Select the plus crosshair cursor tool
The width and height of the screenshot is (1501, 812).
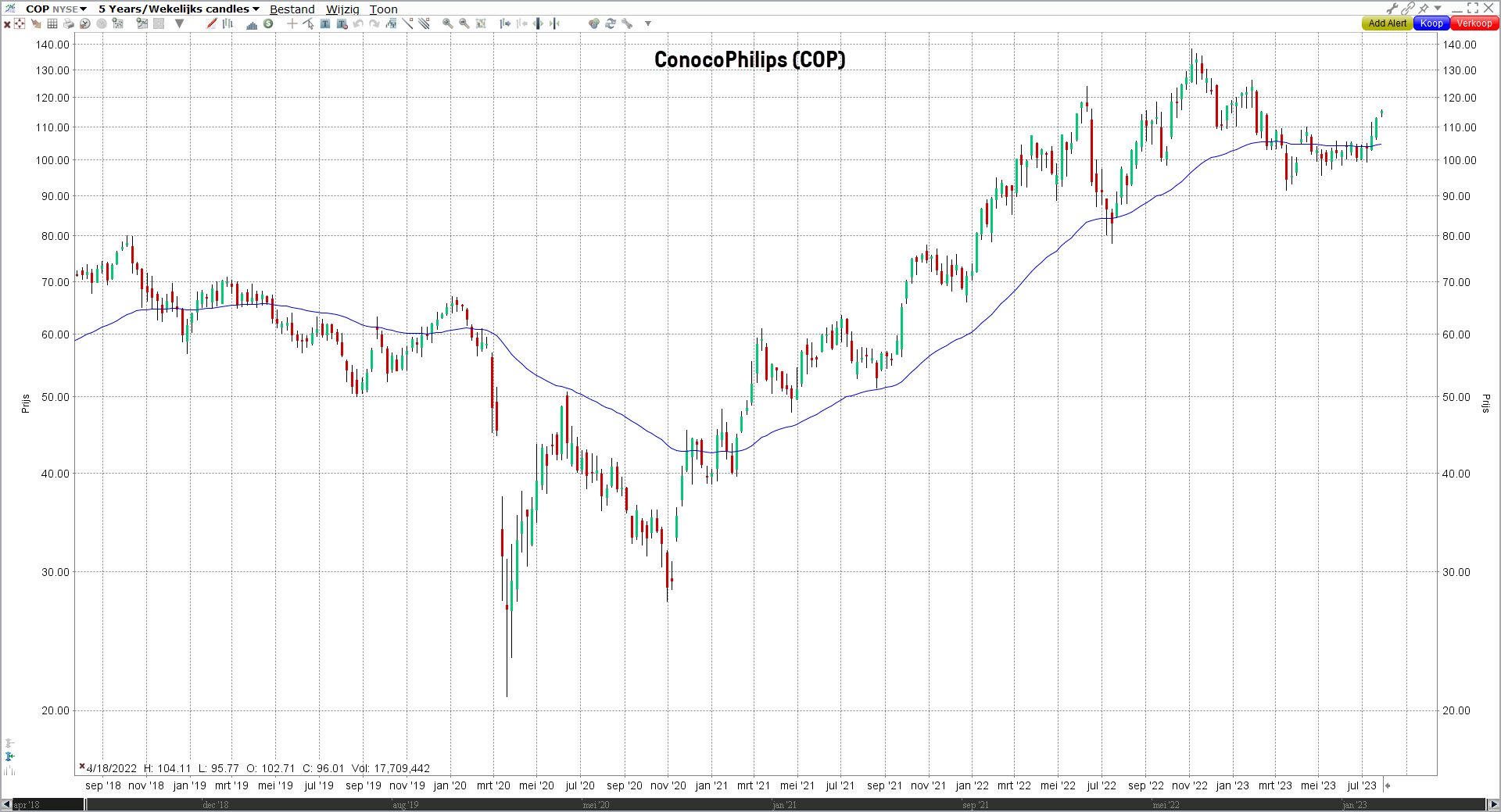click(292, 23)
